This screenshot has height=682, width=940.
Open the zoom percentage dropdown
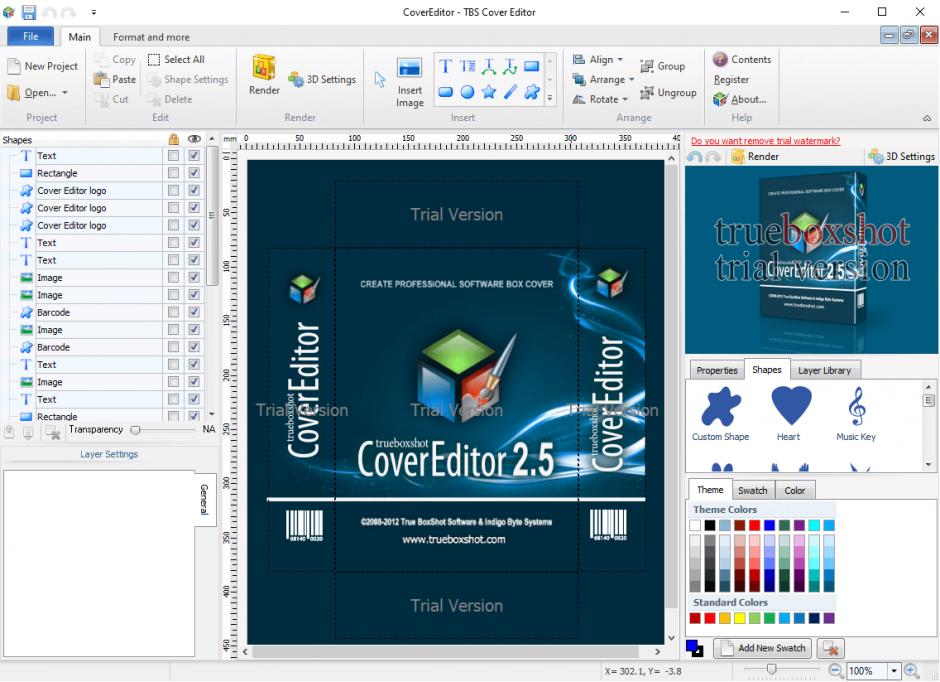coord(894,671)
